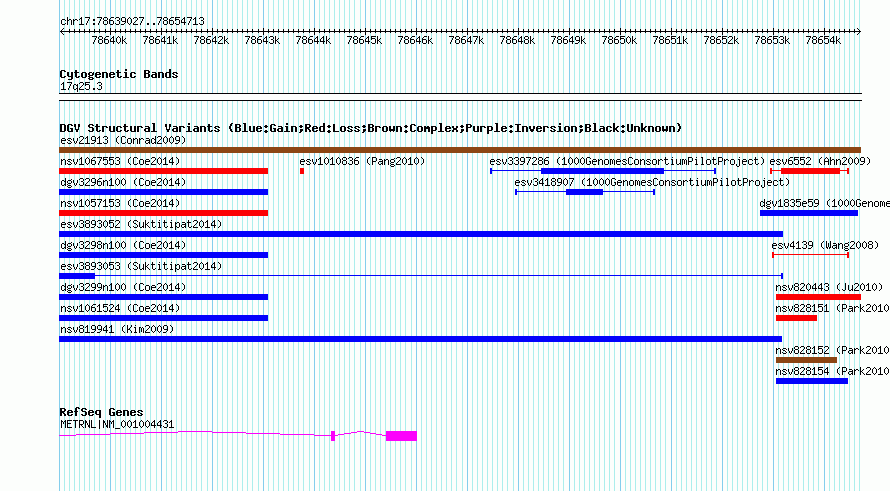Click the 78644k ruler position
Image resolution: width=890 pixels, height=491 pixels.
click(x=313, y=41)
